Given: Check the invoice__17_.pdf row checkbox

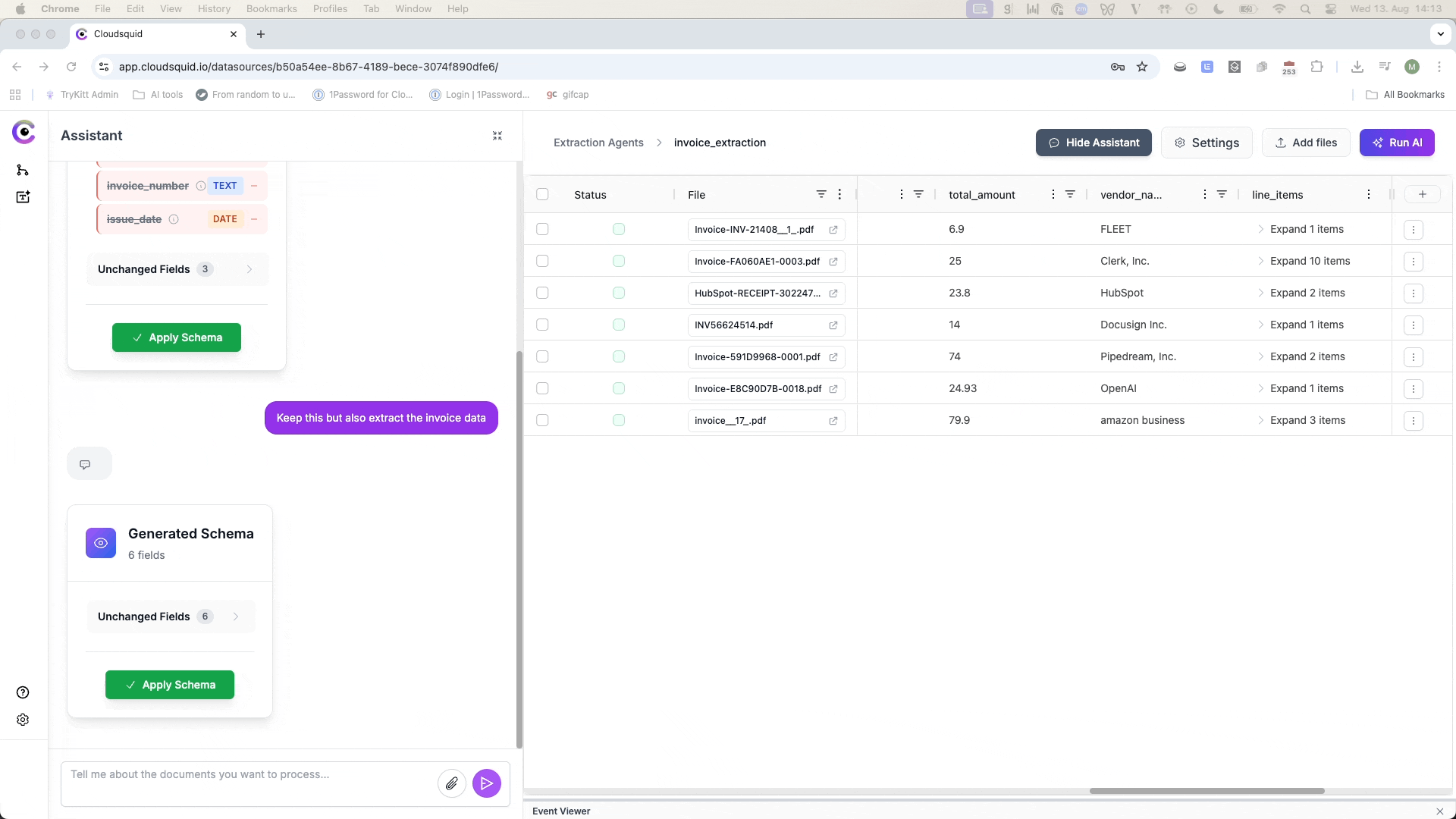Looking at the screenshot, I should pyautogui.click(x=542, y=420).
